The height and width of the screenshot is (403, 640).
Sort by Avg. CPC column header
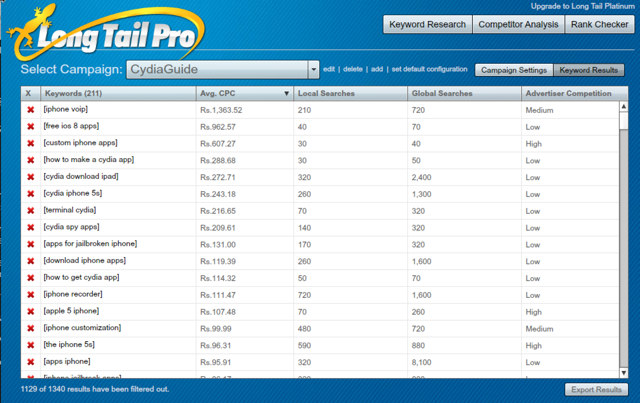[245, 94]
